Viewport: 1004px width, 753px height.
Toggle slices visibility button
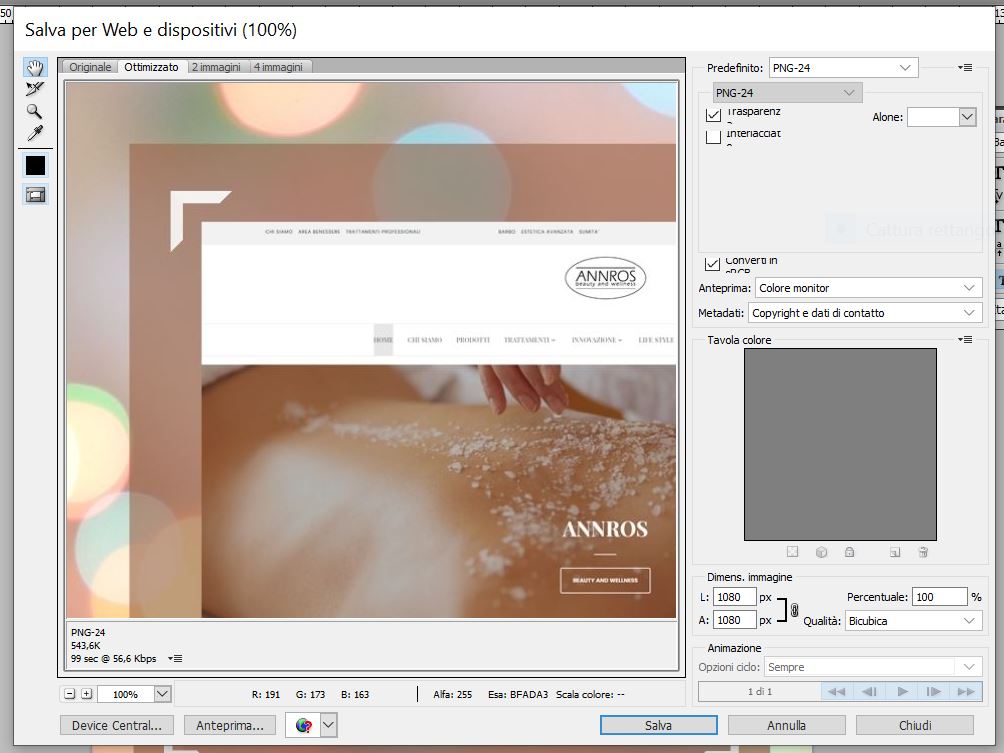35,195
